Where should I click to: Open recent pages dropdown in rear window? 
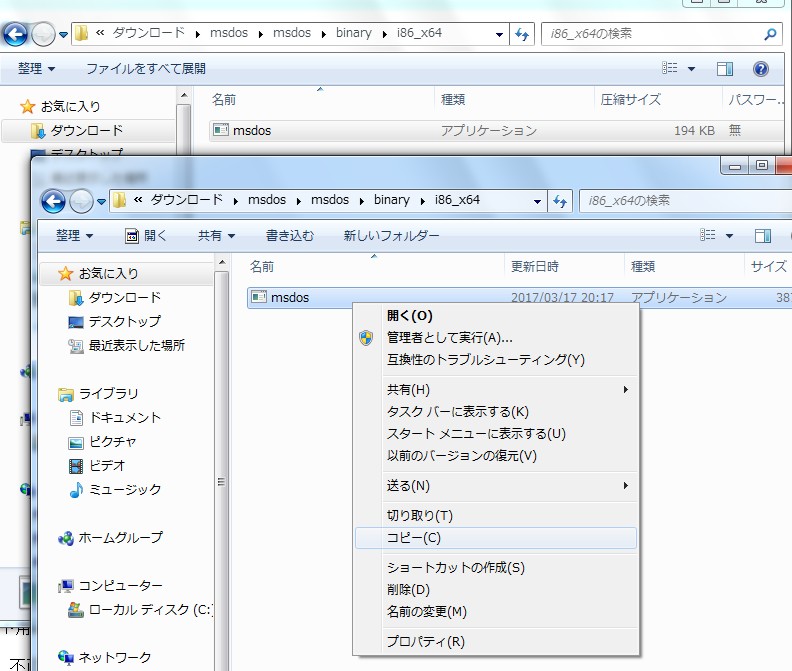click(x=63, y=34)
